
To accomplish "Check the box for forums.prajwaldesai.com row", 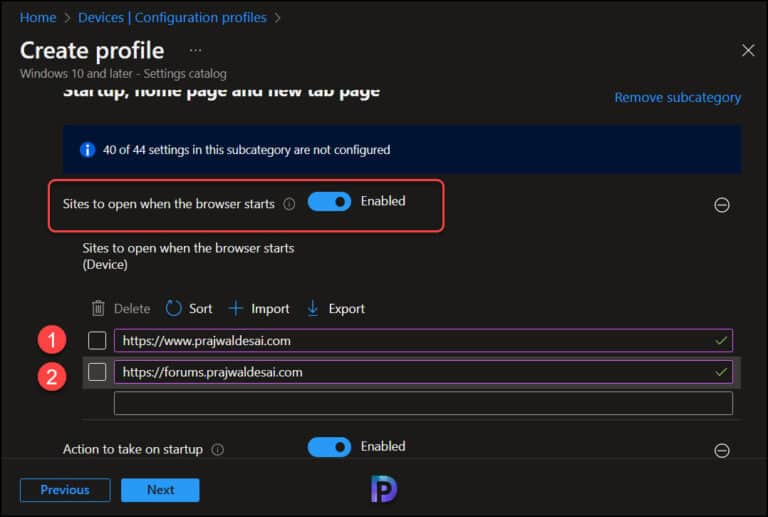I will (x=97, y=372).
